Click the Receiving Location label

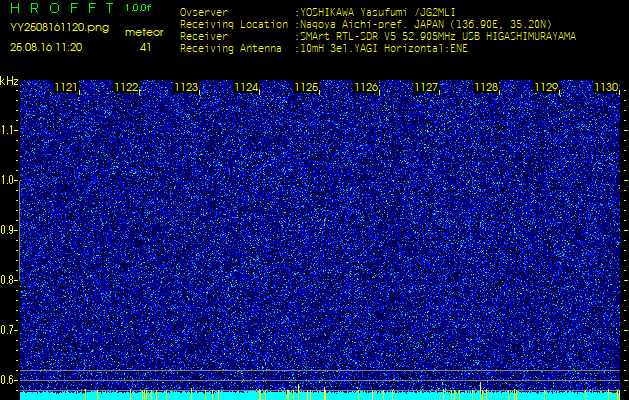click(x=234, y=24)
